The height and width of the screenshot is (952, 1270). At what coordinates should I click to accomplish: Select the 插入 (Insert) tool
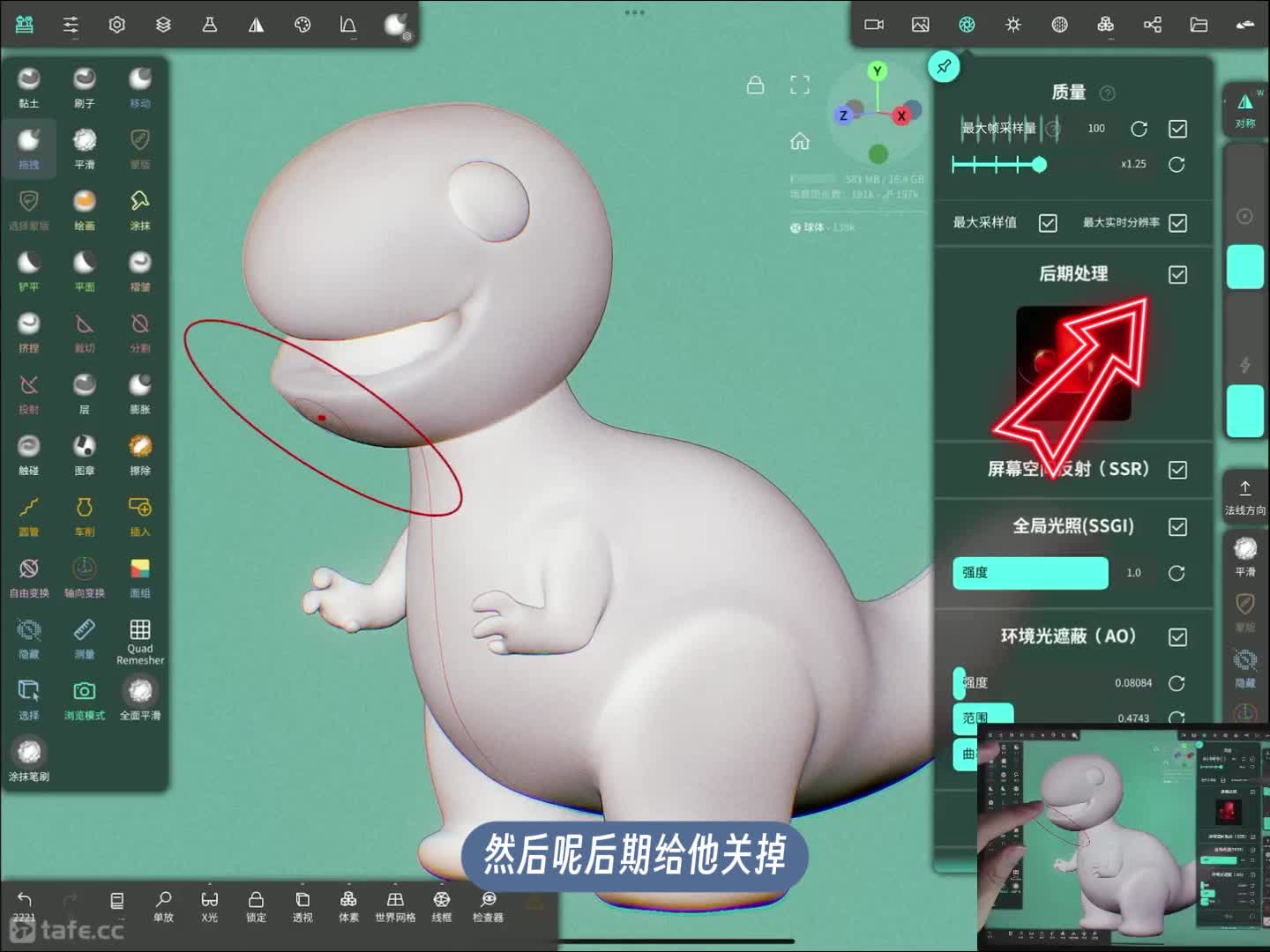tap(140, 516)
